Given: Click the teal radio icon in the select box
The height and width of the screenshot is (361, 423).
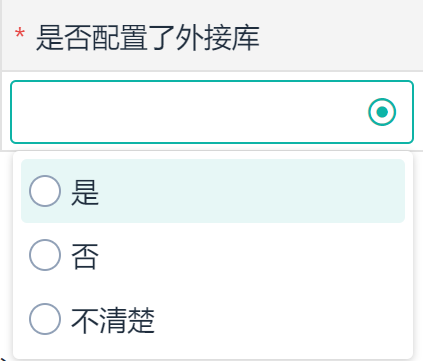Looking at the screenshot, I should [382, 112].
